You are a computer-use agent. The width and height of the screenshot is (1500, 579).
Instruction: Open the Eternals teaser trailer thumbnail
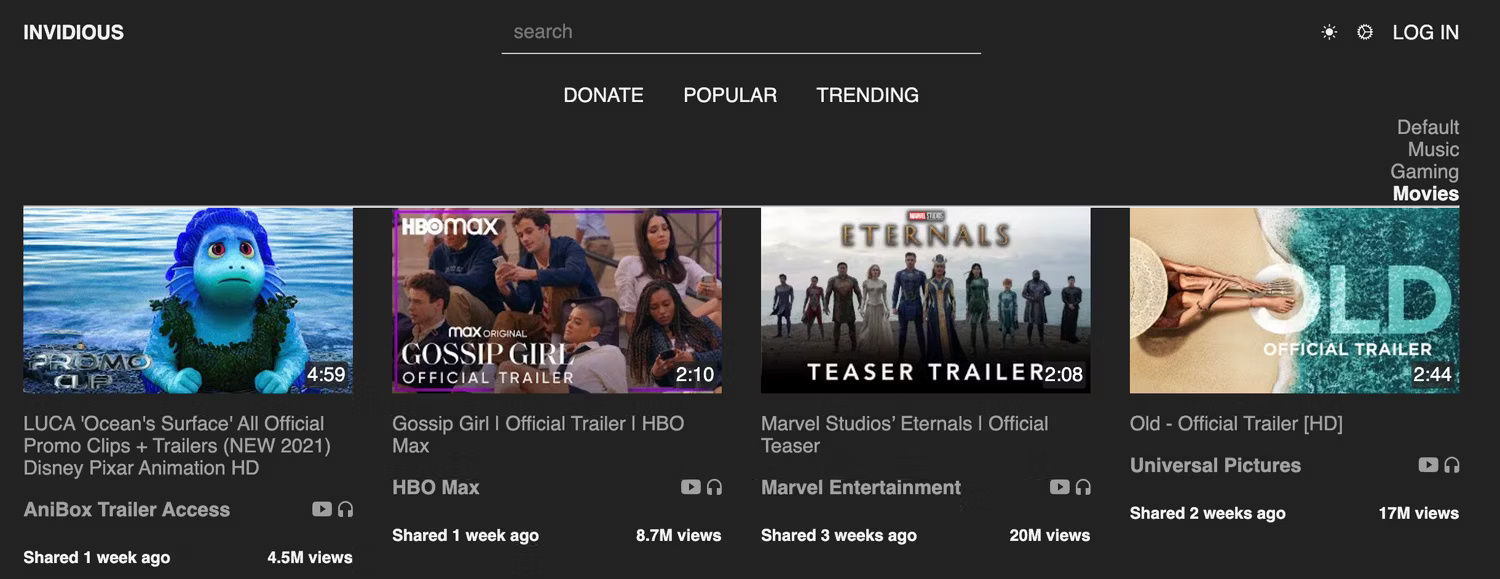(925, 300)
